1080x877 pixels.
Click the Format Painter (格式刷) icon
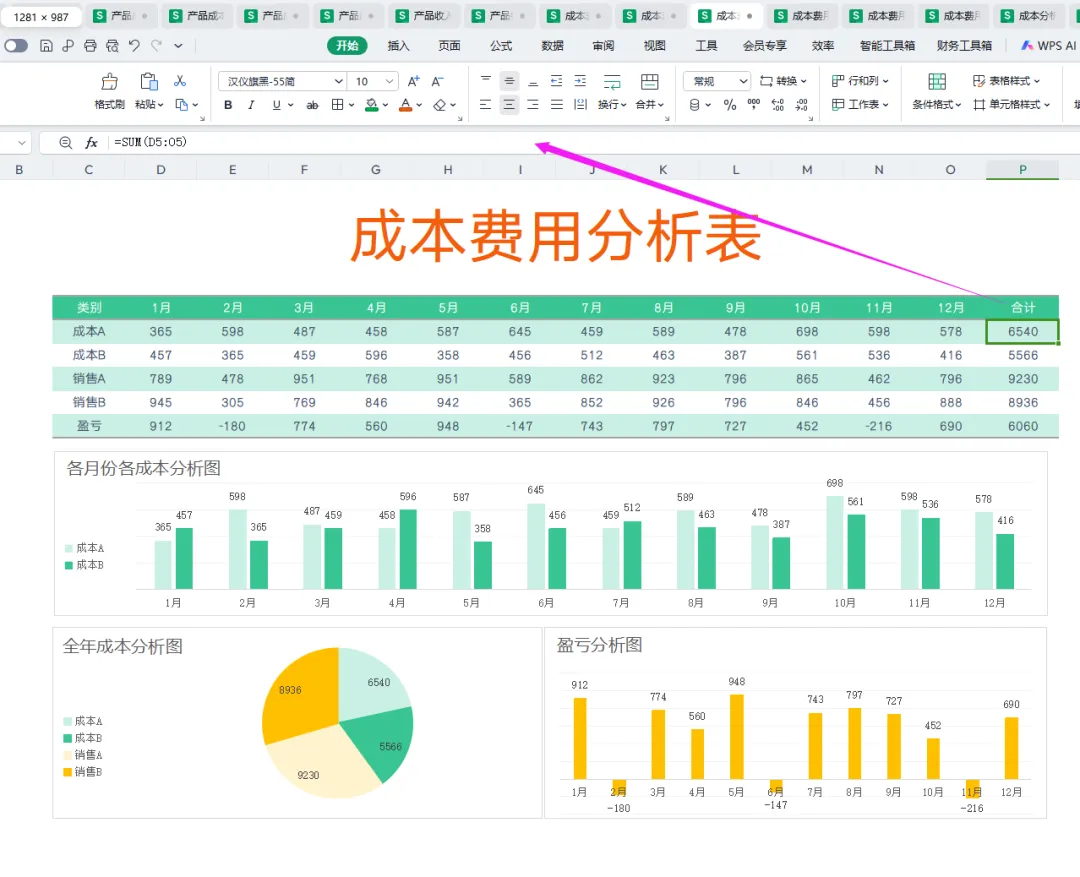(110, 82)
